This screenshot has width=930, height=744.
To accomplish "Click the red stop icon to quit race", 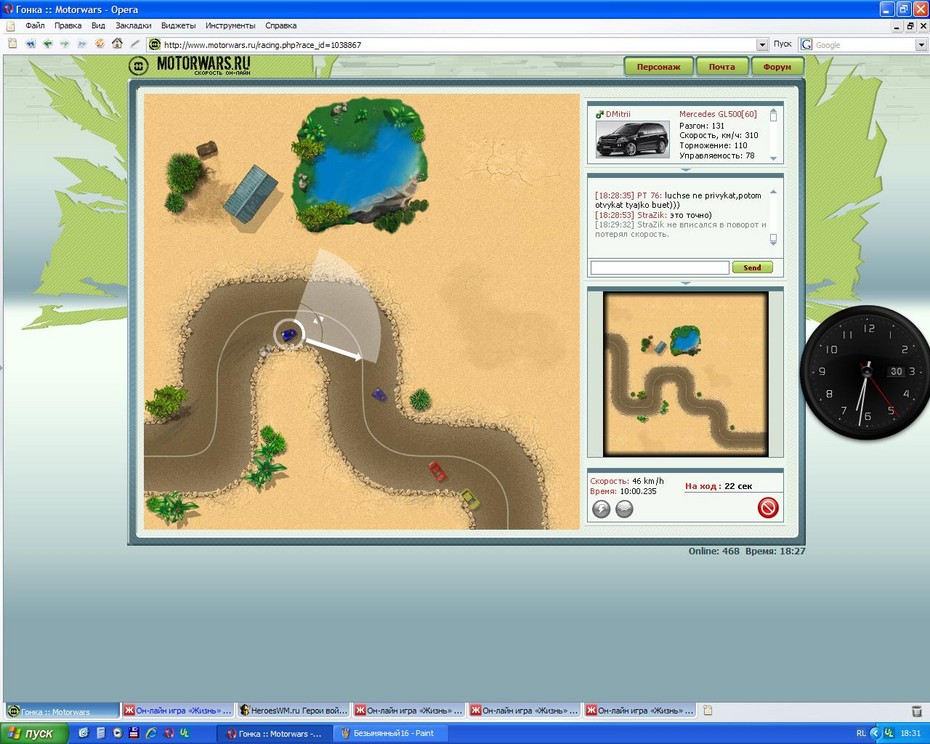I will (767, 508).
